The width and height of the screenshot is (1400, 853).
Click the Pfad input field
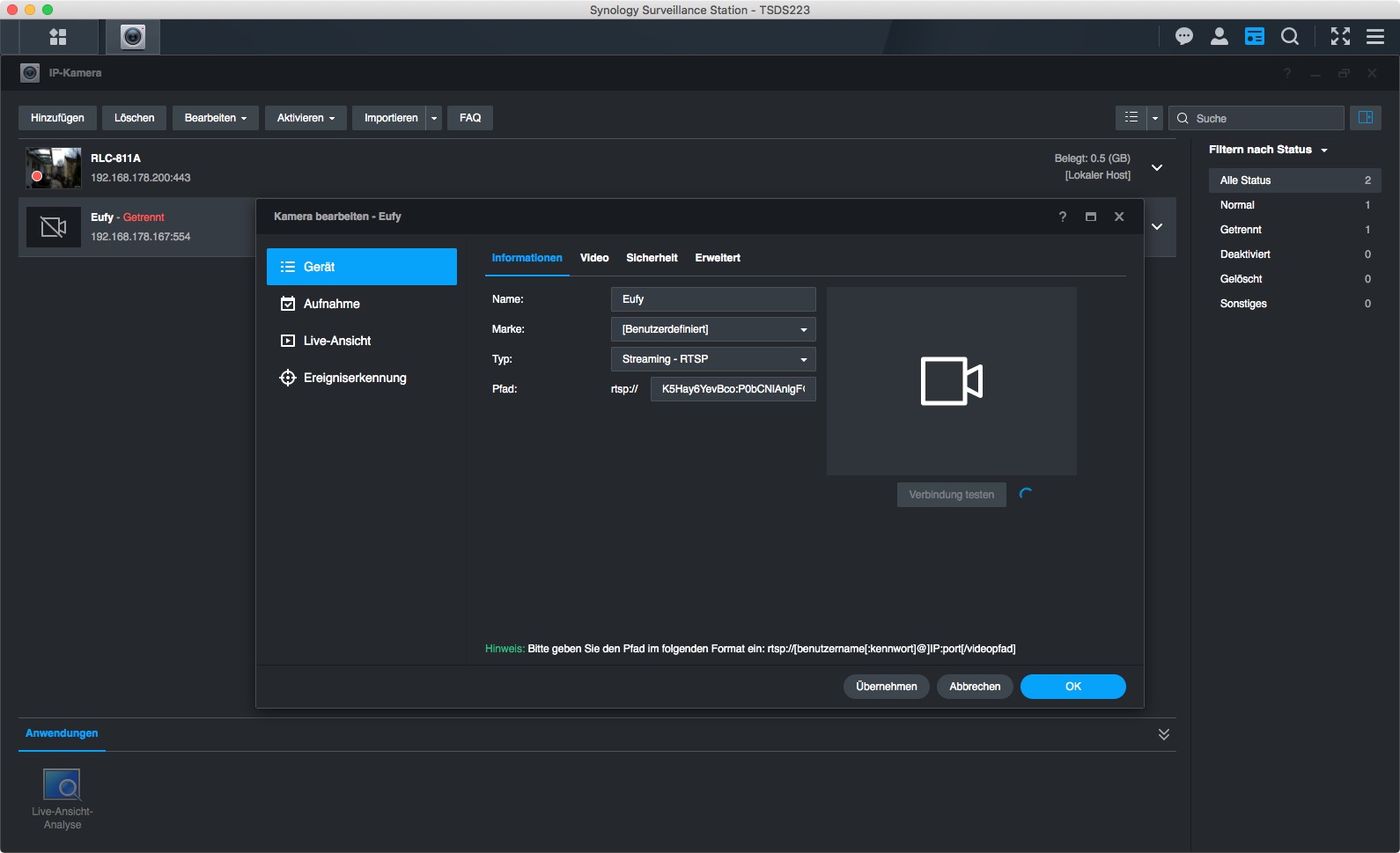[732, 389]
